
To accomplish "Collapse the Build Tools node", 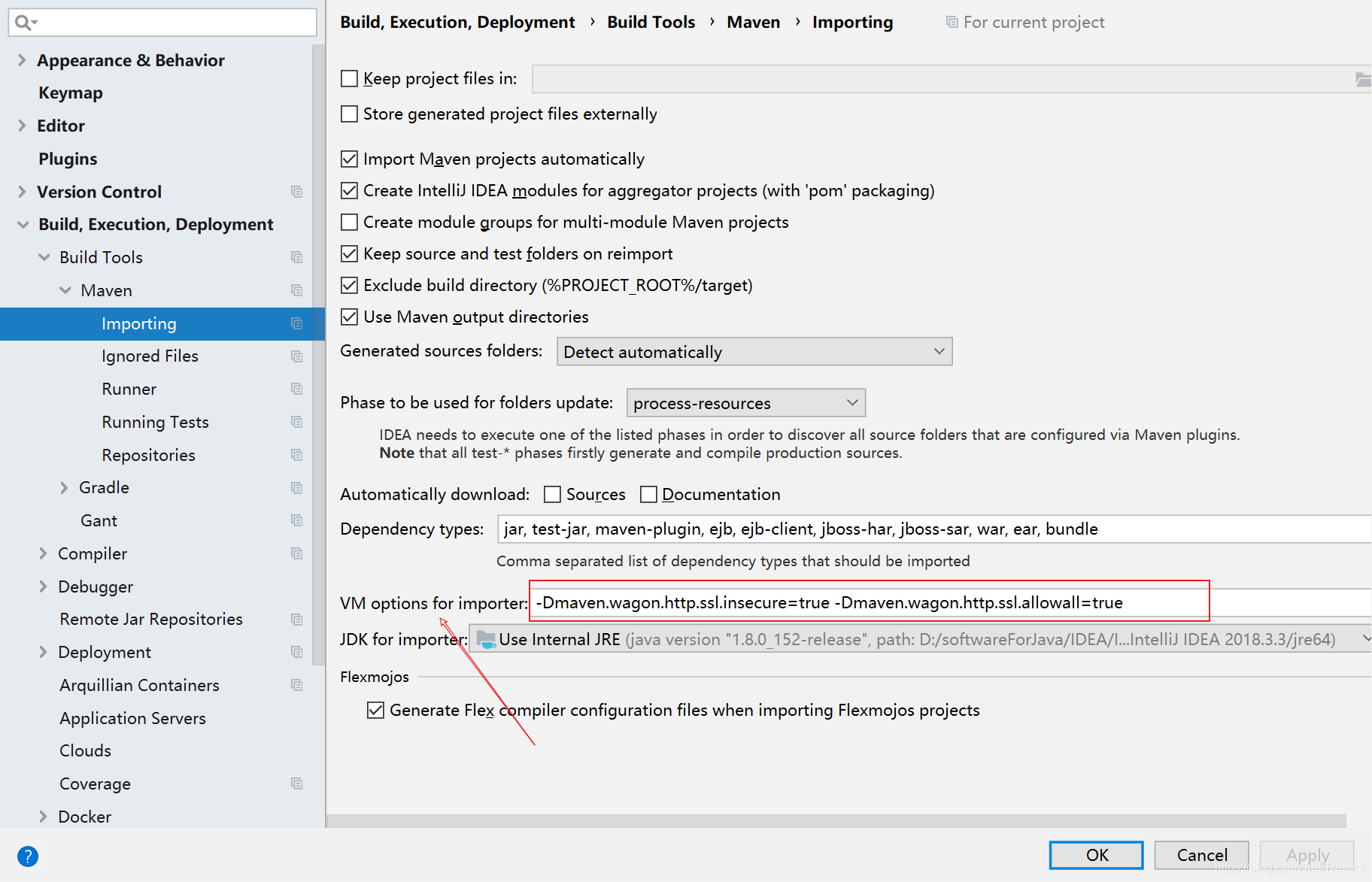I will [x=44, y=257].
